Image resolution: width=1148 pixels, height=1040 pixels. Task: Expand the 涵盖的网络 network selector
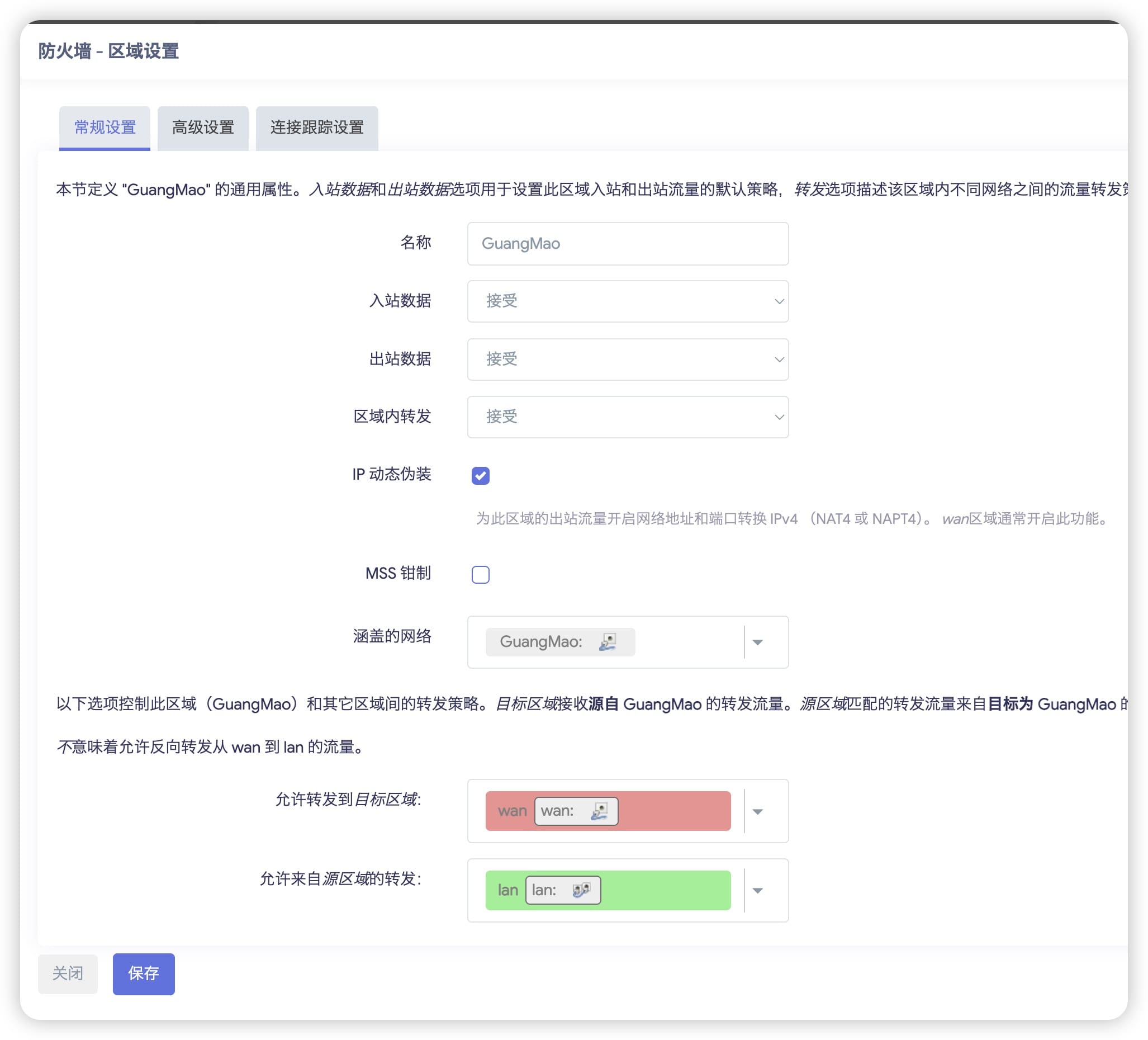pyautogui.click(x=758, y=642)
